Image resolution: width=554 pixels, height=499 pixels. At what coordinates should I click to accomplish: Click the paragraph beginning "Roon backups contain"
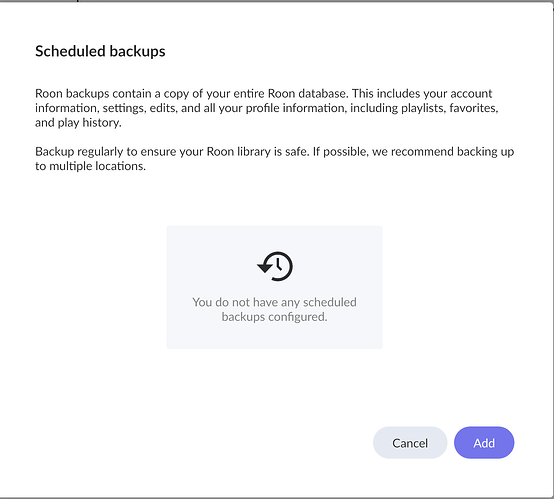click(267, 108)
